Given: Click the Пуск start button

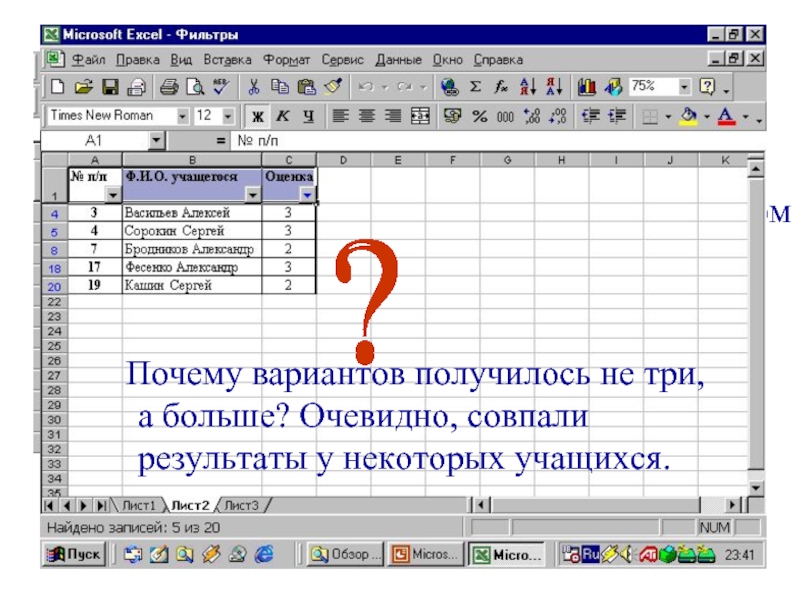Looking at the screenshot, I should click(x=74, y=554).
